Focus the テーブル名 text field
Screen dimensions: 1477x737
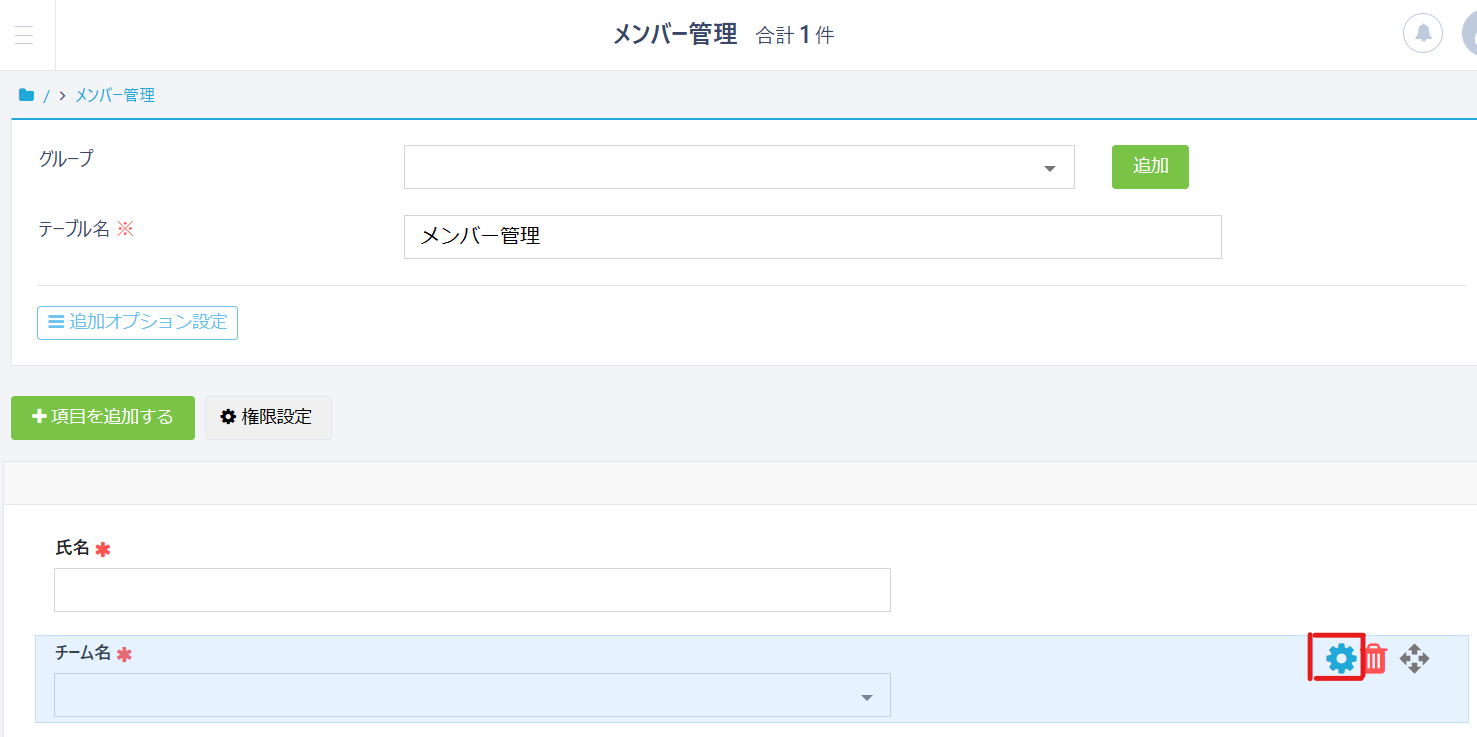click(812, 237)
